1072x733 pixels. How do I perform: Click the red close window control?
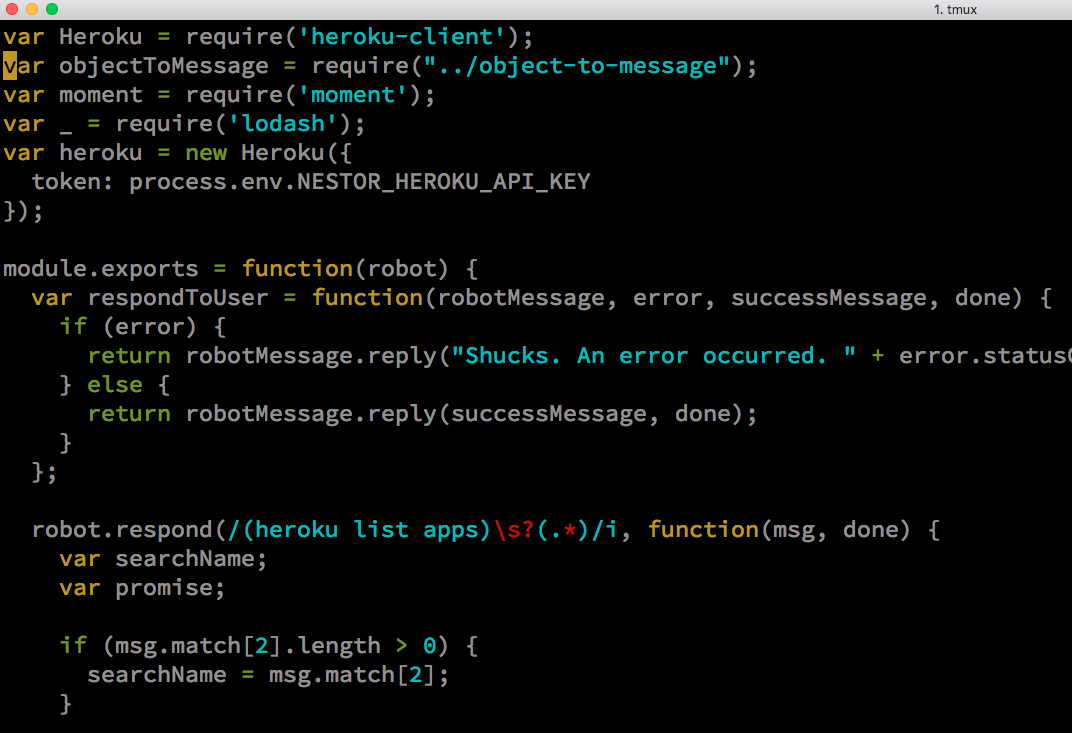click(x=12, y=9)
